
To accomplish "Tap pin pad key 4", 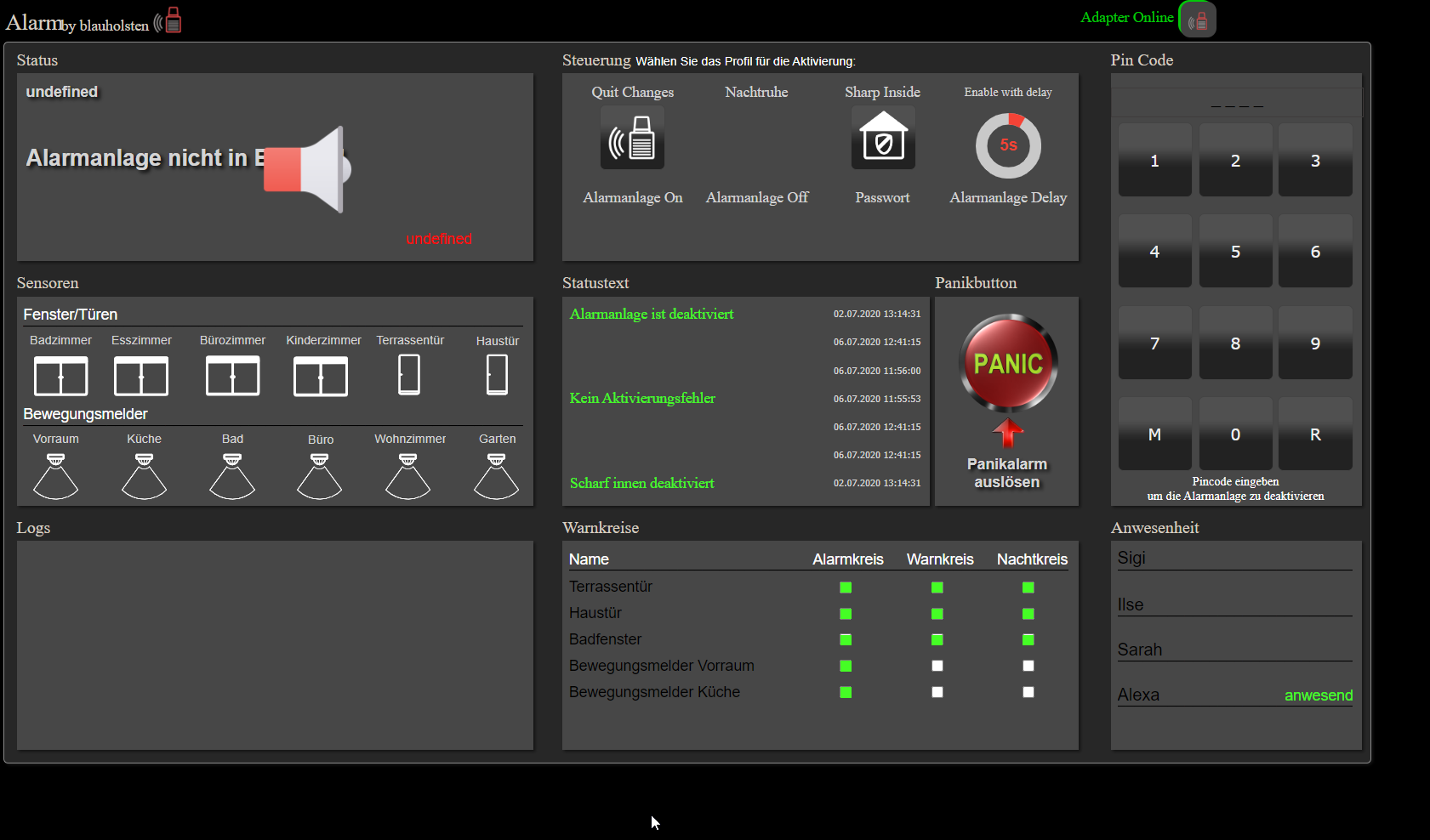I will [1154, 251].
